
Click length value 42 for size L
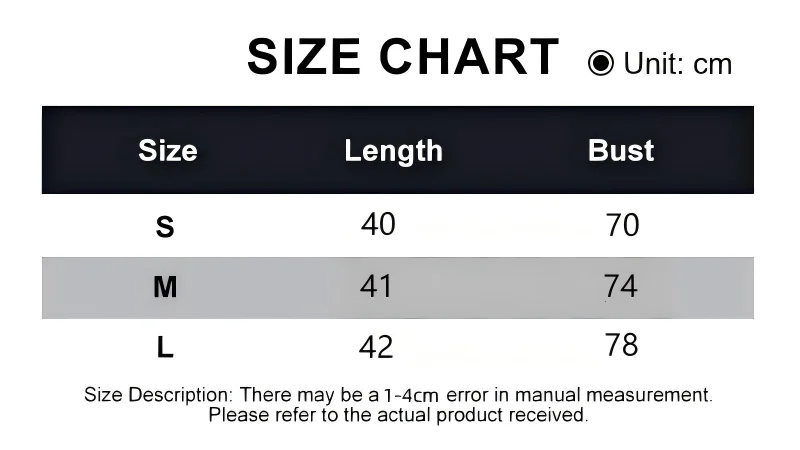376,347
